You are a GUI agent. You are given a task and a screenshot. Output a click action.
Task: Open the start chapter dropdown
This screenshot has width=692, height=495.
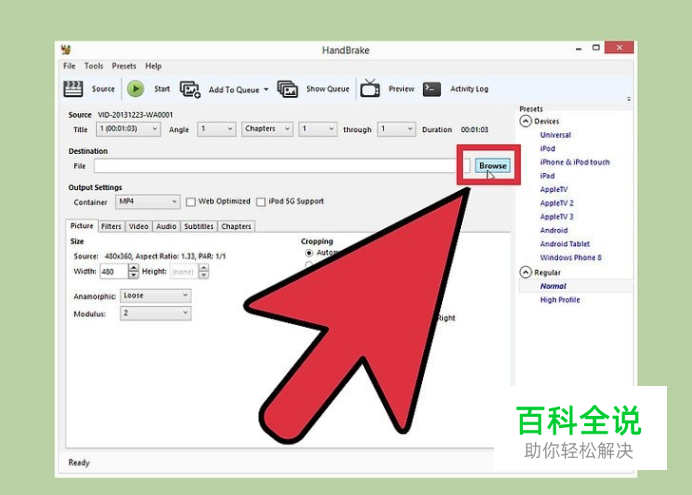[x=318, y=129]
